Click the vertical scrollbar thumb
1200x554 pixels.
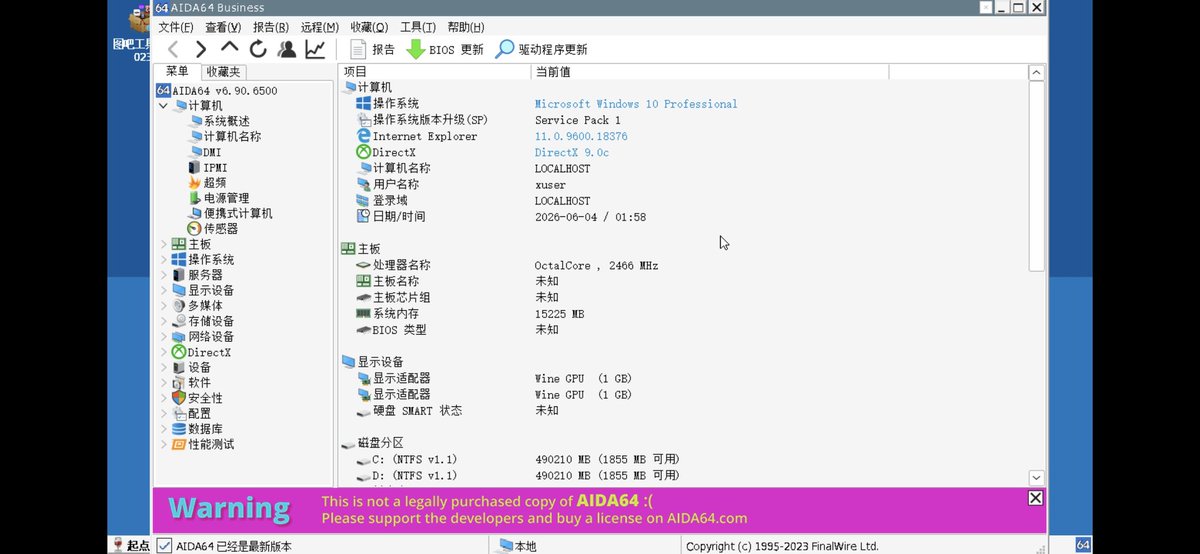click(1037, 176)
